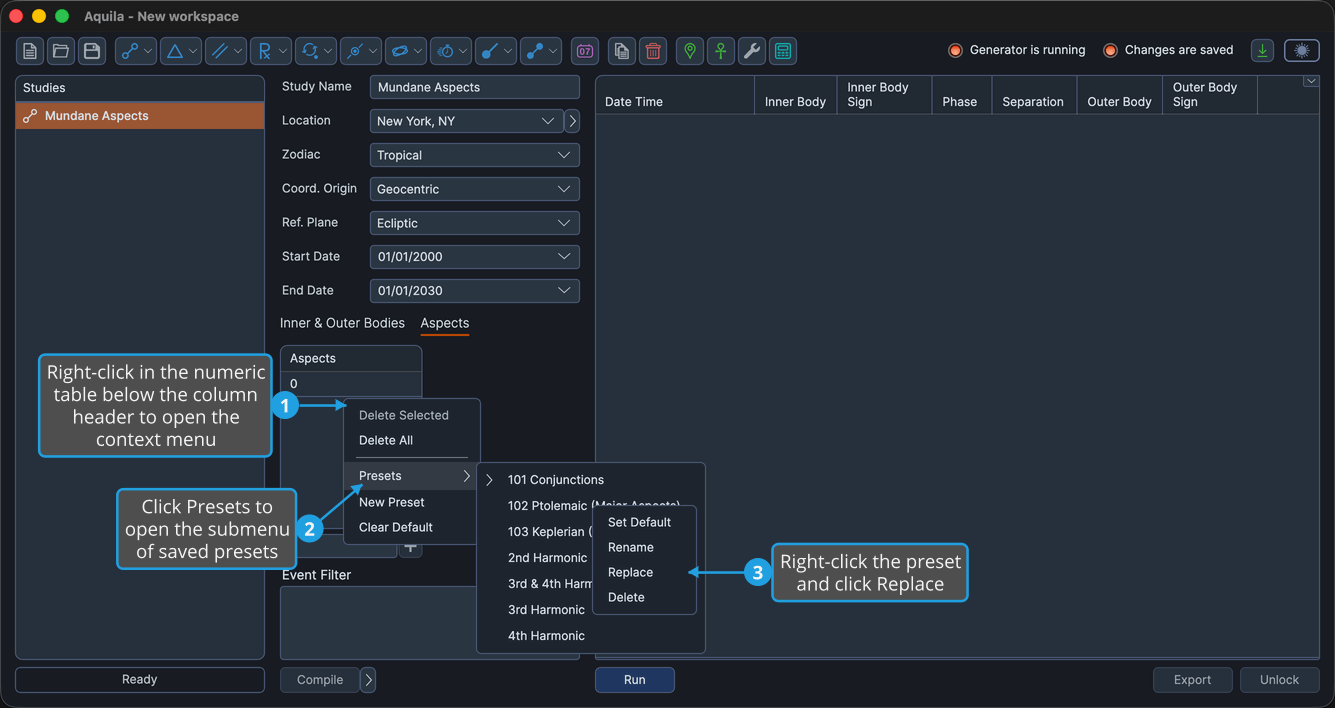The width and height of the screenshot is (1335, 708).
Task: Select the parallel lines study tool
Action: click(x=226, y=51)
